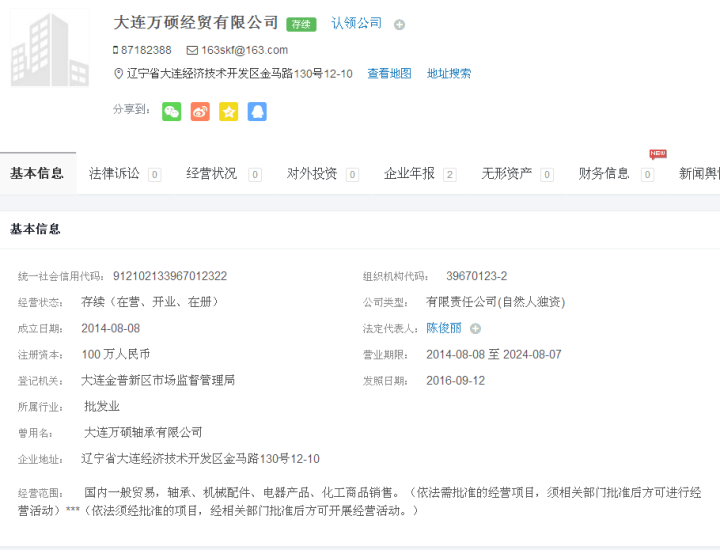Share to QZone via yellow star icon

(x=229, y=112)
